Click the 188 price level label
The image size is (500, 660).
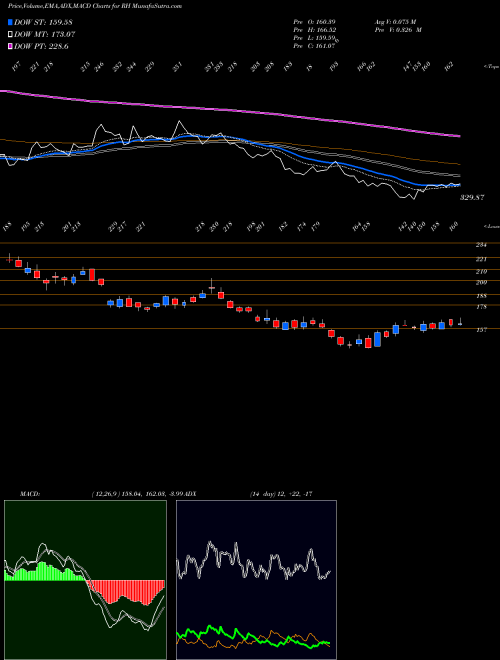click(x=481, y=296)
